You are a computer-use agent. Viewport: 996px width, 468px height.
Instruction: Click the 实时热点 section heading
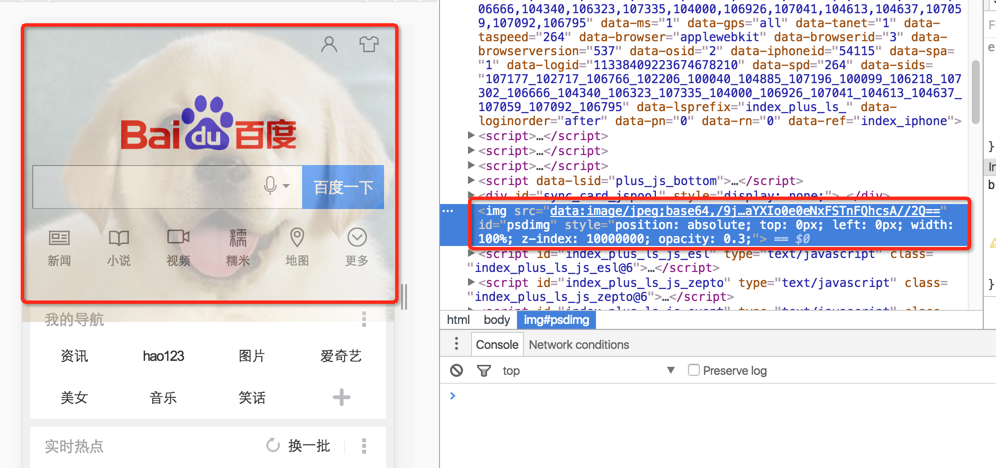pos(74,446)
